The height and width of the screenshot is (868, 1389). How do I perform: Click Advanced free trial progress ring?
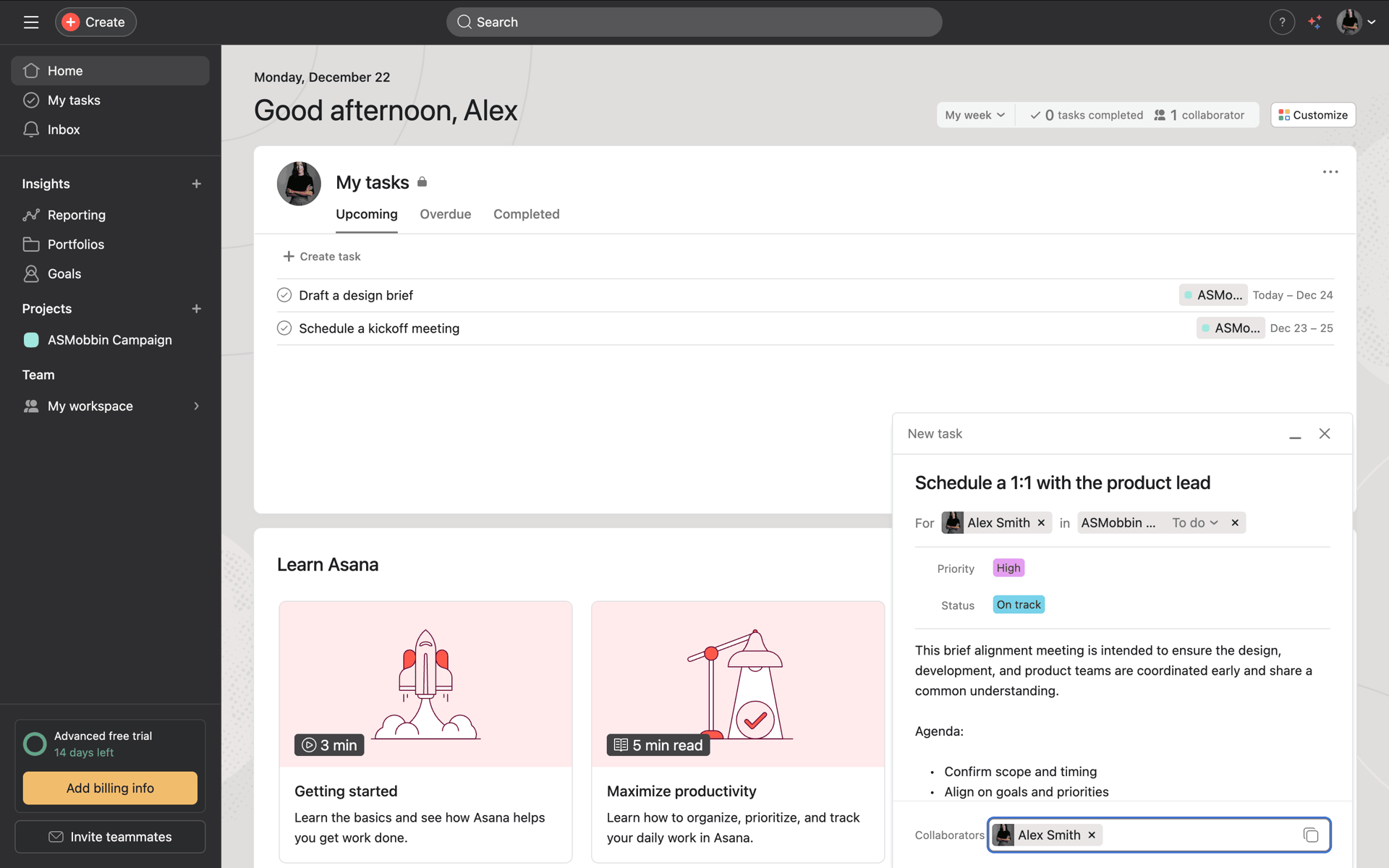pyautogui.click(x=35, y=744)
